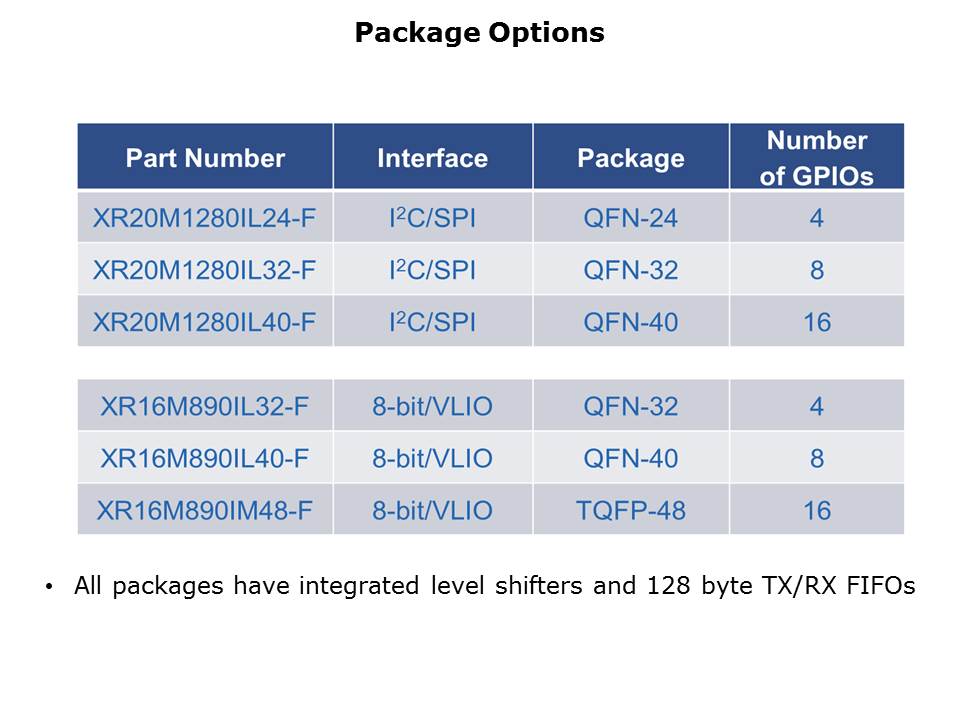
Task: Select the XR16M890IL40-F cell
Action: (205, 458)
